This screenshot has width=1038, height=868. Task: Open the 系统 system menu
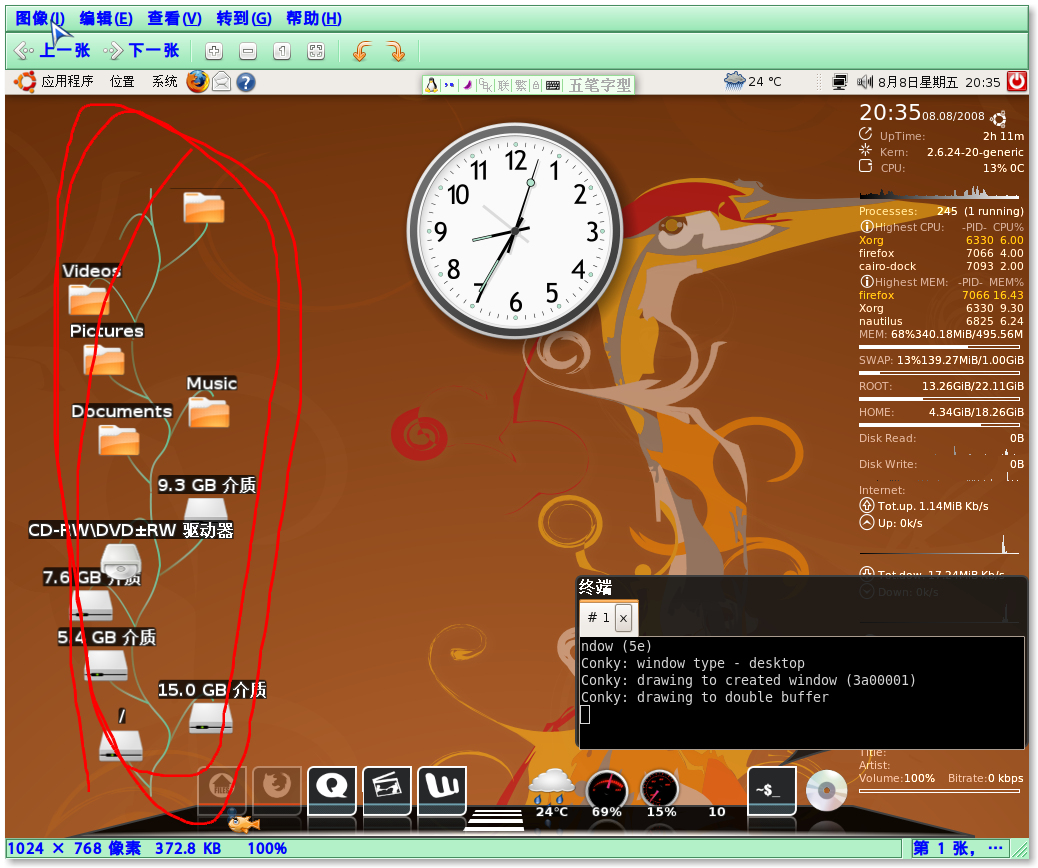(165, 81)
